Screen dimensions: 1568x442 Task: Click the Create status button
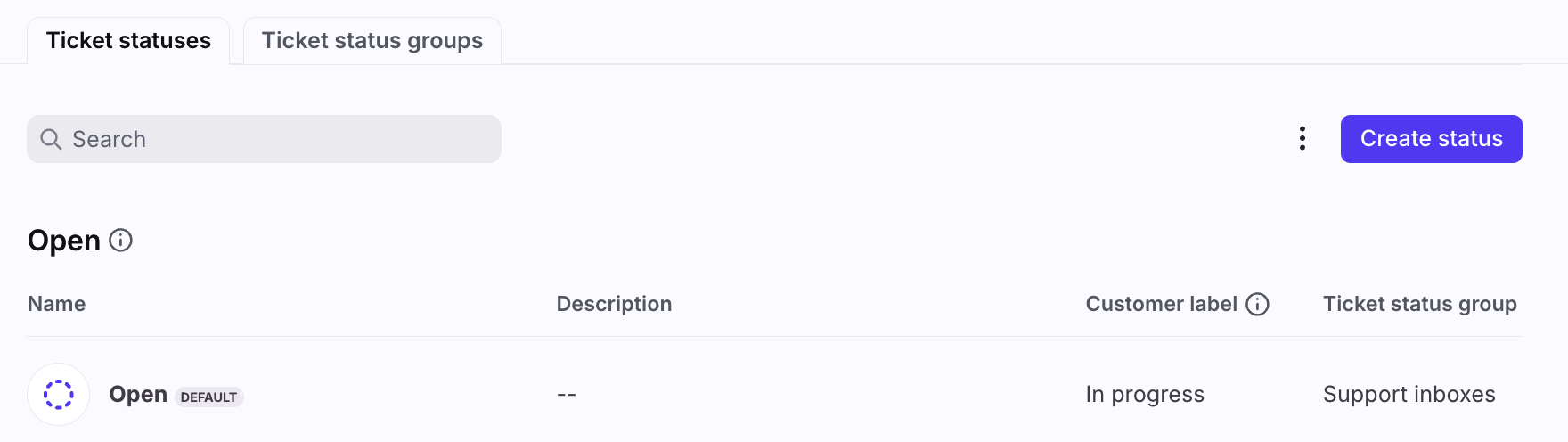[1431, 139]
